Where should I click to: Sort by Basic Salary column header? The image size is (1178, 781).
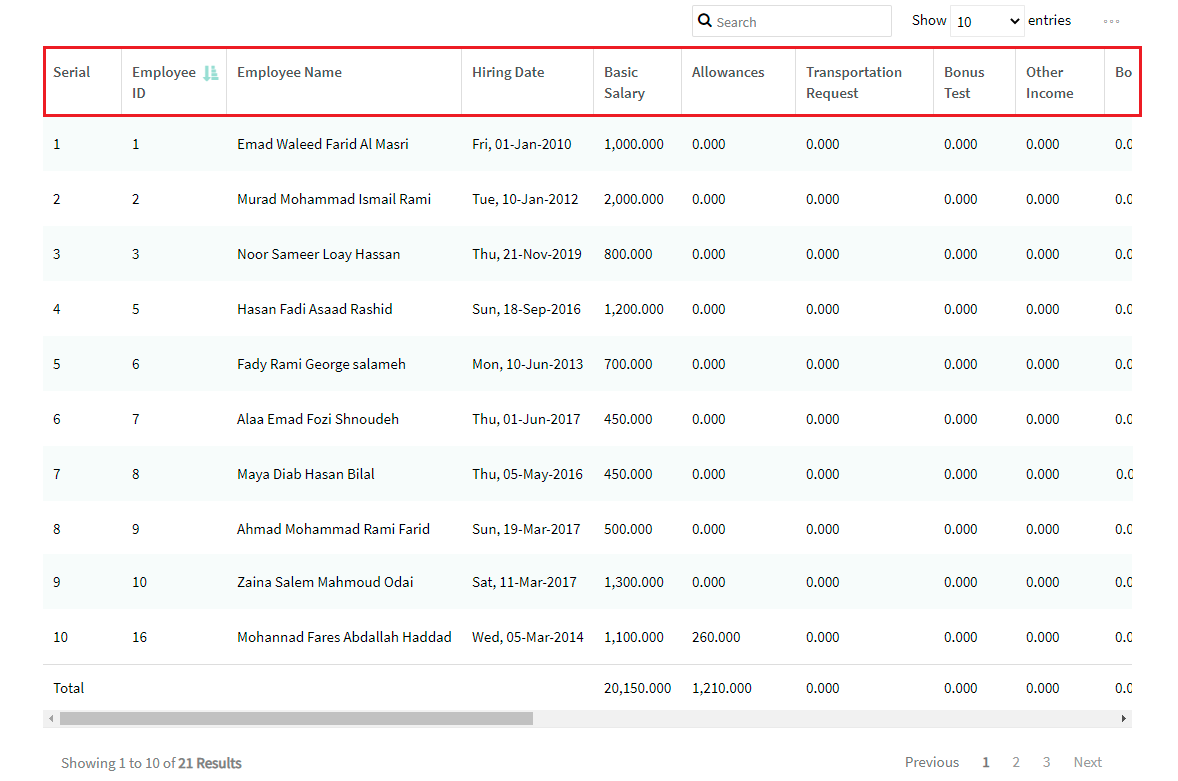pos(624,83)
